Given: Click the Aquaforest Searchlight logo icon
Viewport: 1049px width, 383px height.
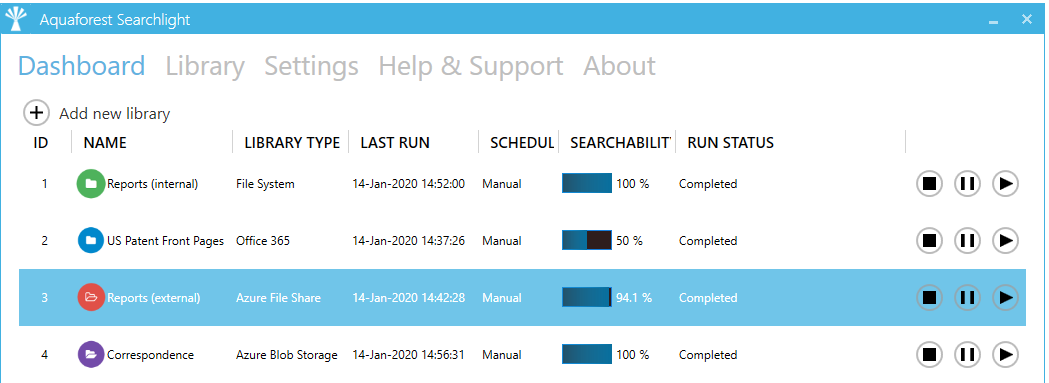Looking at the screenshot, I should click(x=16, y=19).
